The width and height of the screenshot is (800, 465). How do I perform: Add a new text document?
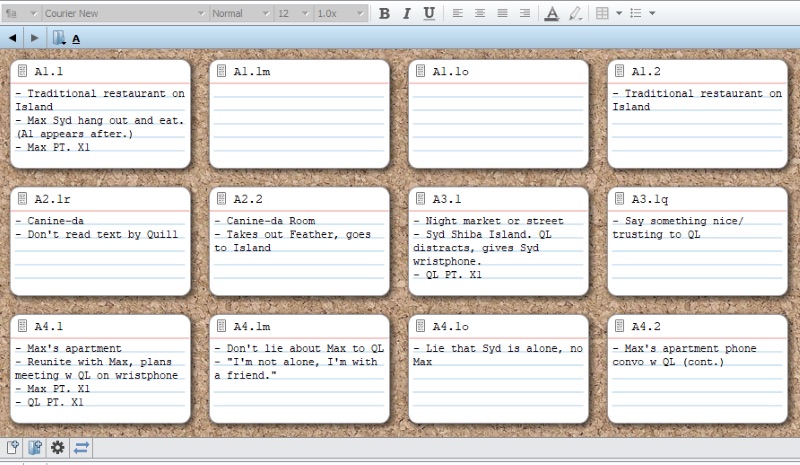(x=13, y=447)
